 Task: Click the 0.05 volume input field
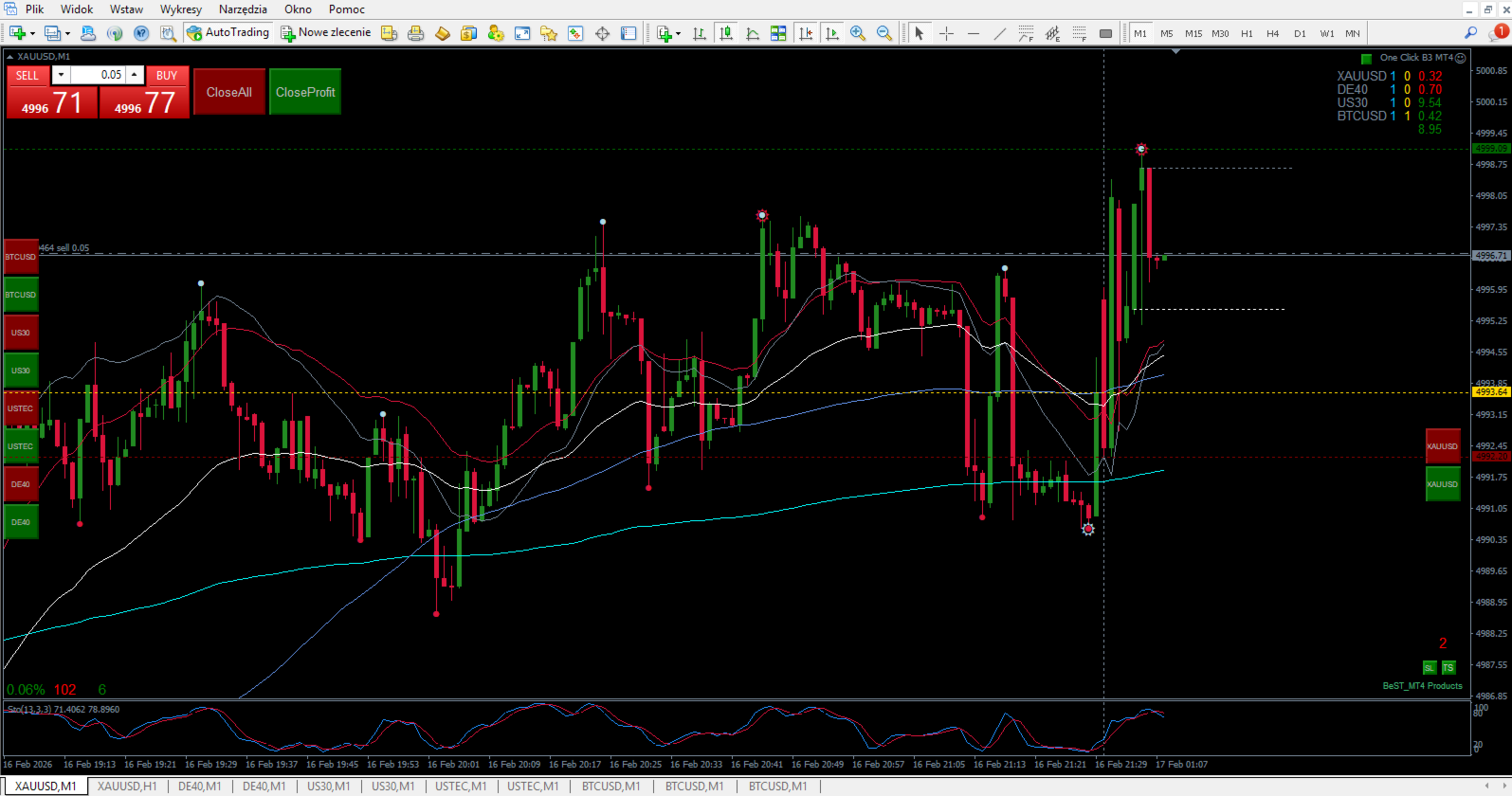(98, 75)
